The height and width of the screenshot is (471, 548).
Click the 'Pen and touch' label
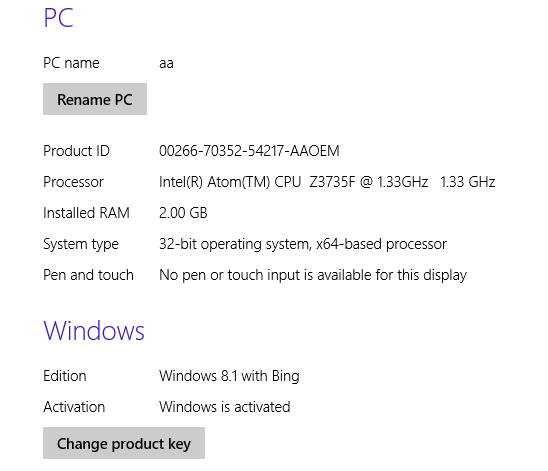[x=88, y=275]
